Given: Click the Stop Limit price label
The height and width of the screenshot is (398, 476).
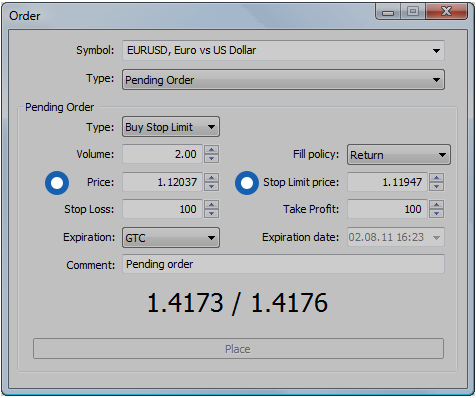Looking at the screenshot, I should coord(301,182).
